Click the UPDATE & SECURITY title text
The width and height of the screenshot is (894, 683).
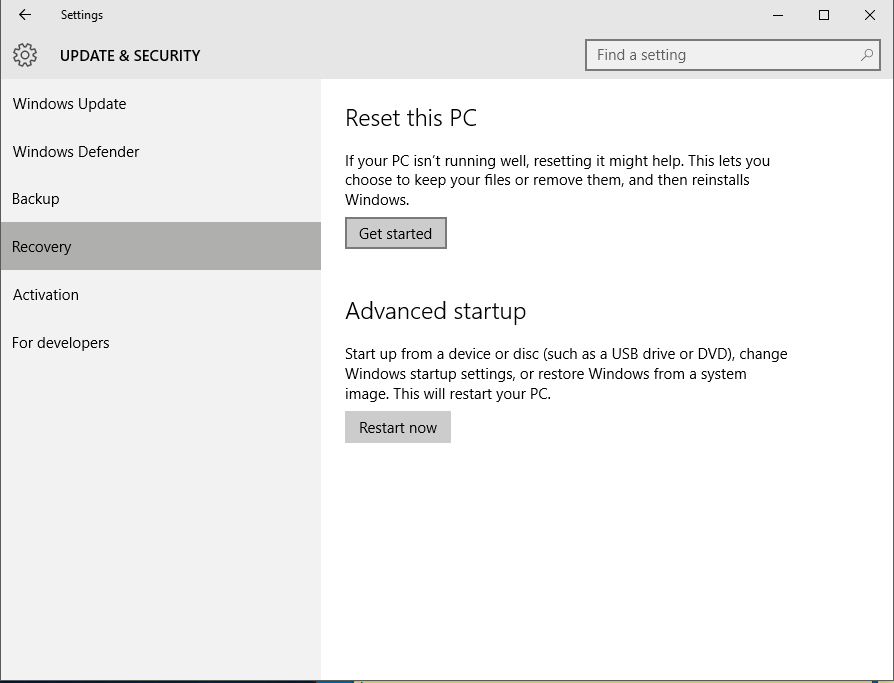[130, 55]
